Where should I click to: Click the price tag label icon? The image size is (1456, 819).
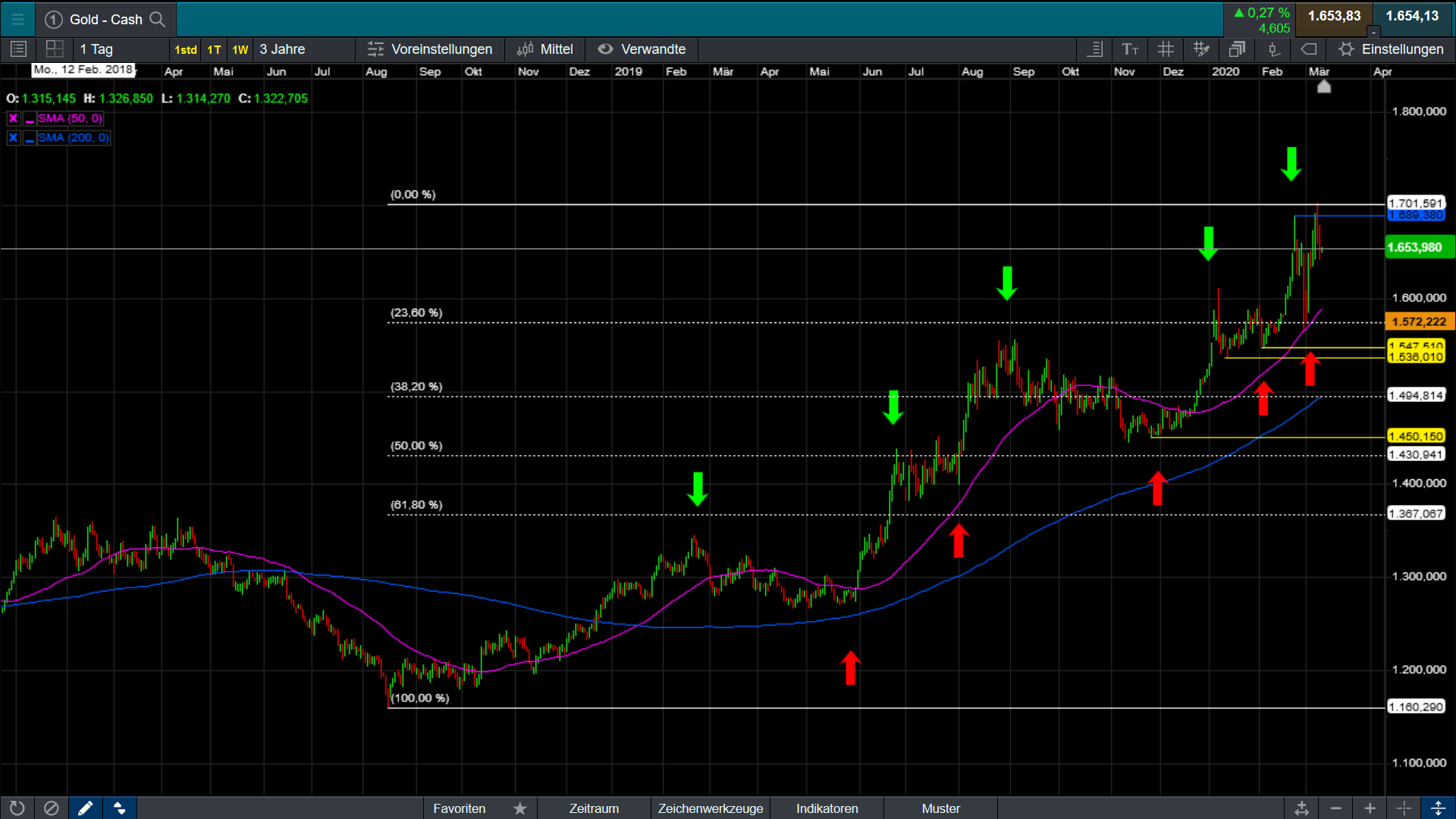[1309, 49]
